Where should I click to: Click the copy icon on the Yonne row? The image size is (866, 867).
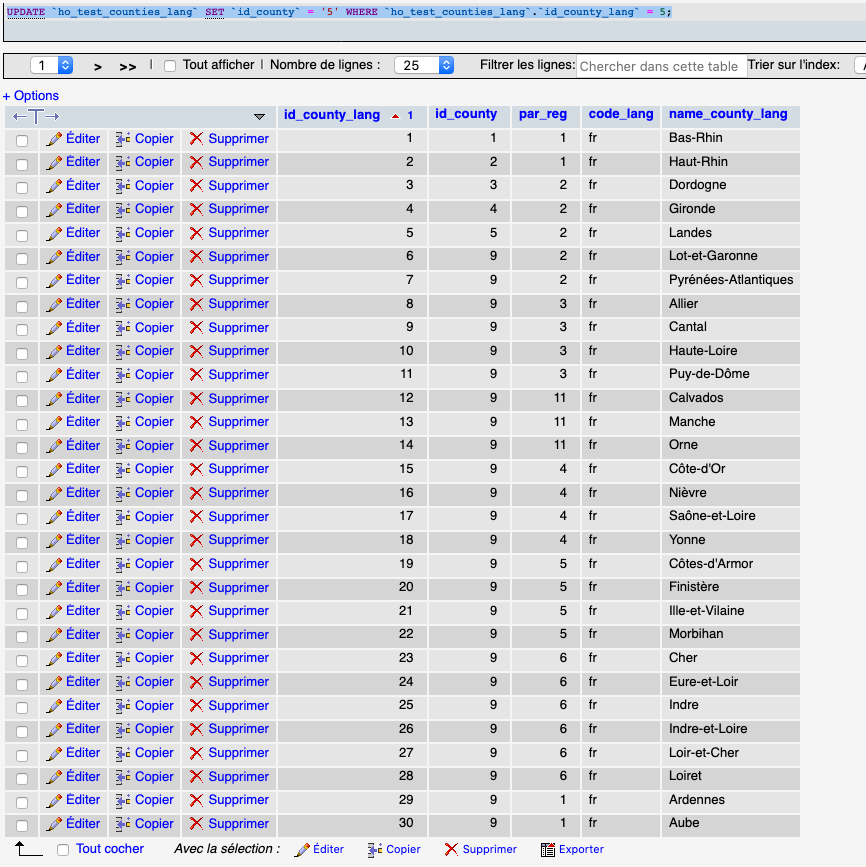pos(123,540)
